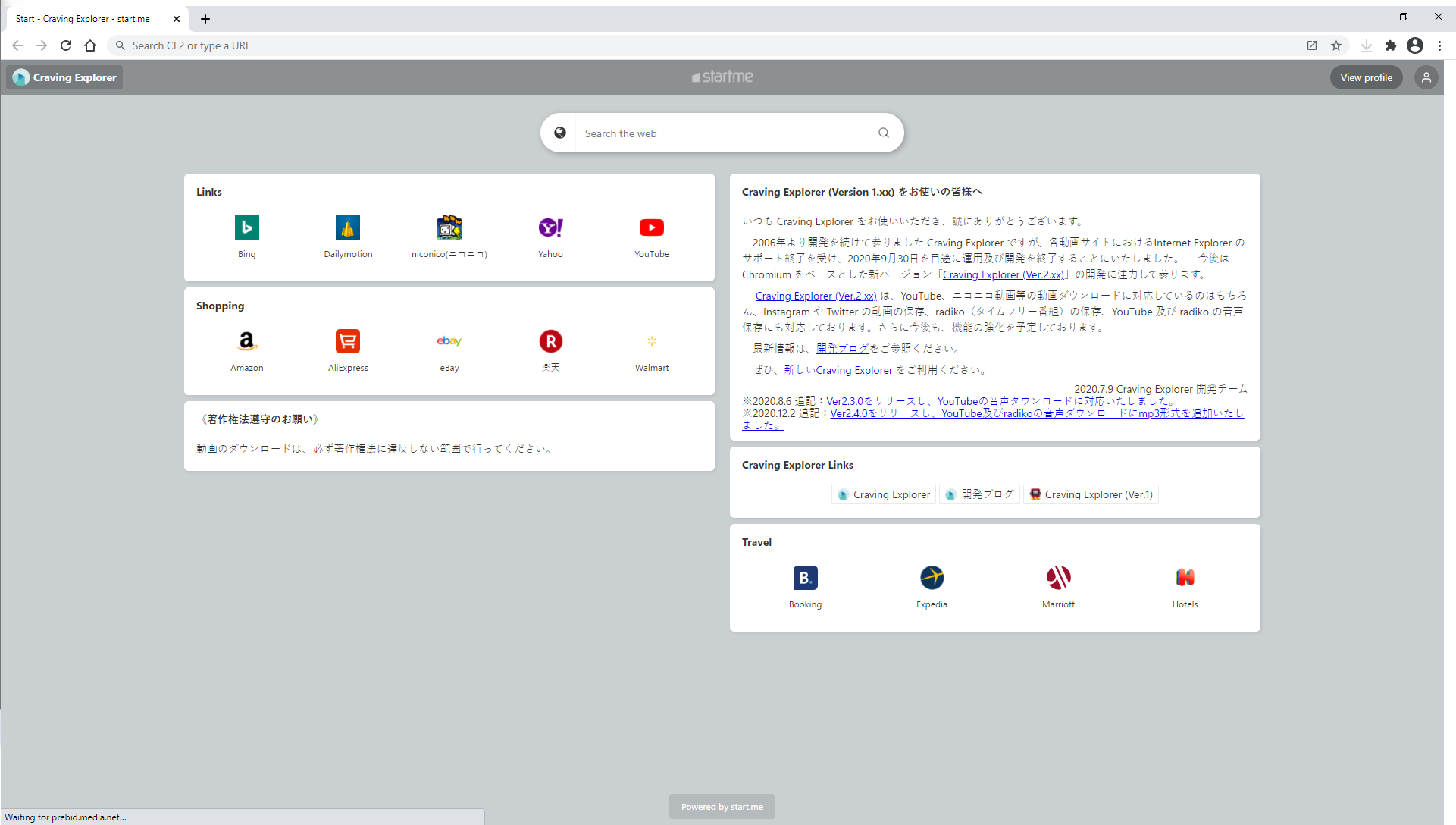The image size is (1456, 825).
Task: Open the Ver2.3.0 release note link
Action: coord(1002,401)
